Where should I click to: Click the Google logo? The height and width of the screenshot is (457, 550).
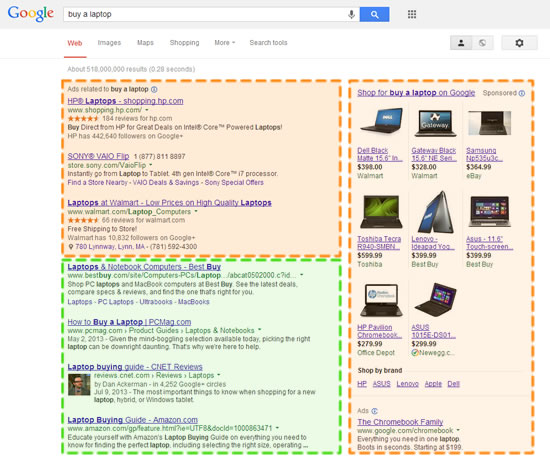click(x=31, y=14)
